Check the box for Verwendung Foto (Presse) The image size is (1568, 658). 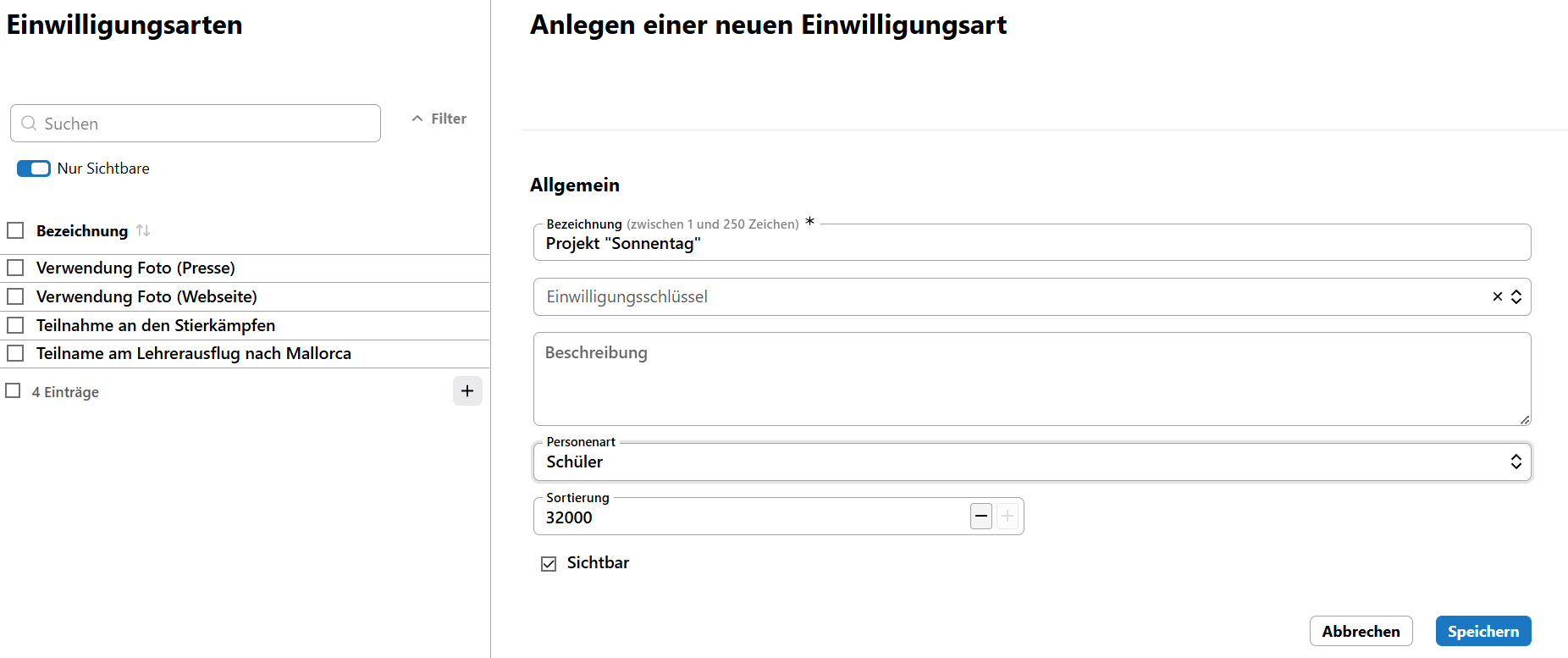(15, 268)
